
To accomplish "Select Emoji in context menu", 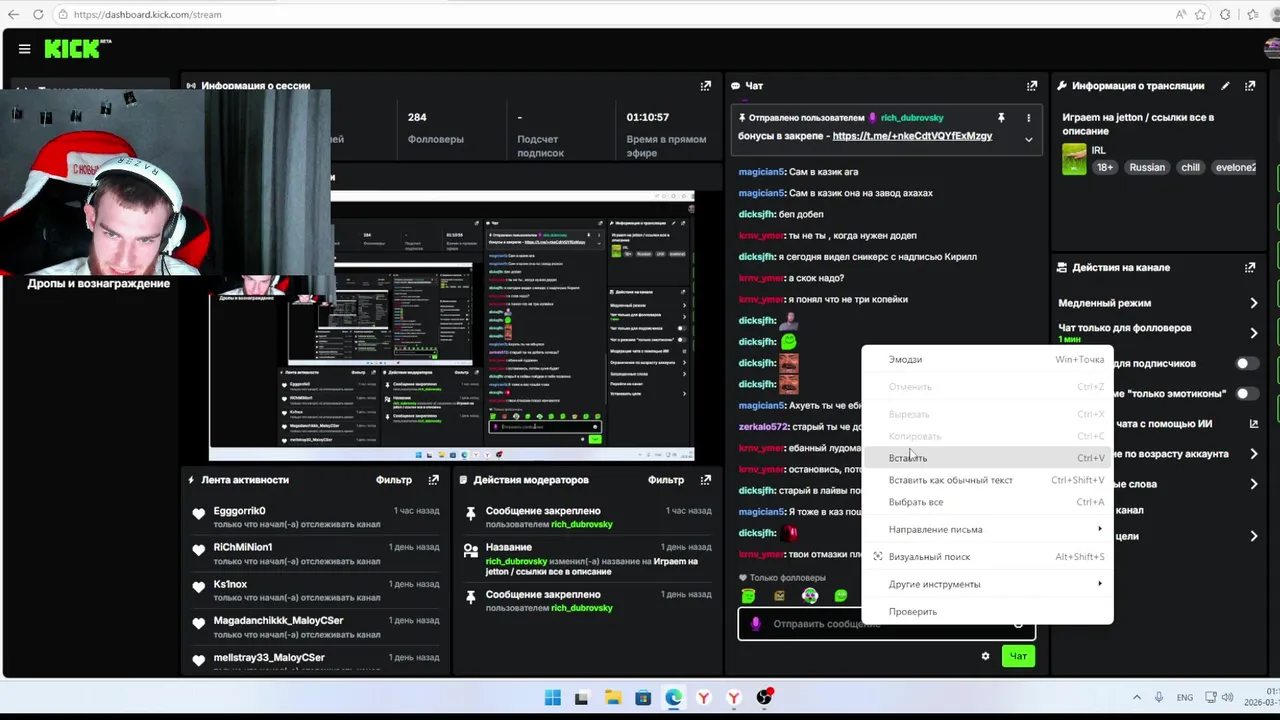I will click(987, 360).
